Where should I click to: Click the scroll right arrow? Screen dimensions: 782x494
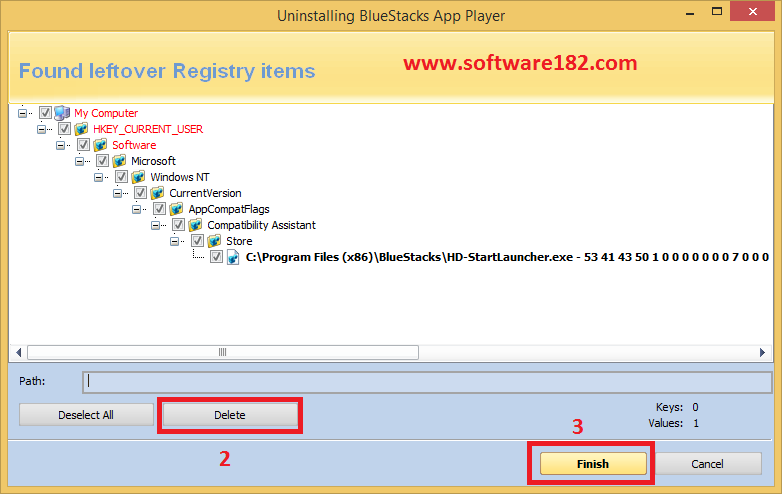pos(762,352)
